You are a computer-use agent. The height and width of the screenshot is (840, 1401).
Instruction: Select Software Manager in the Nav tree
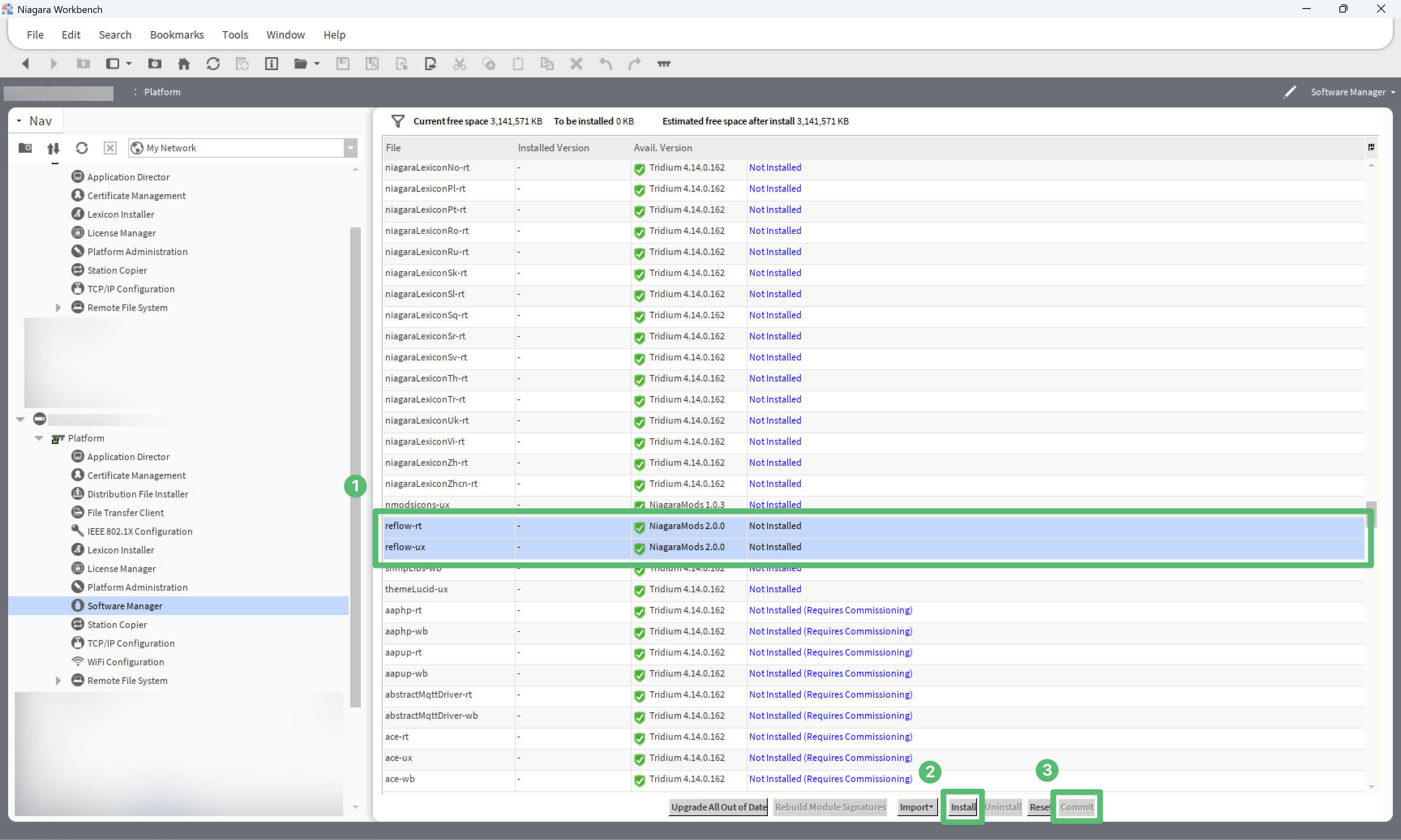click(x=124, y=606)
